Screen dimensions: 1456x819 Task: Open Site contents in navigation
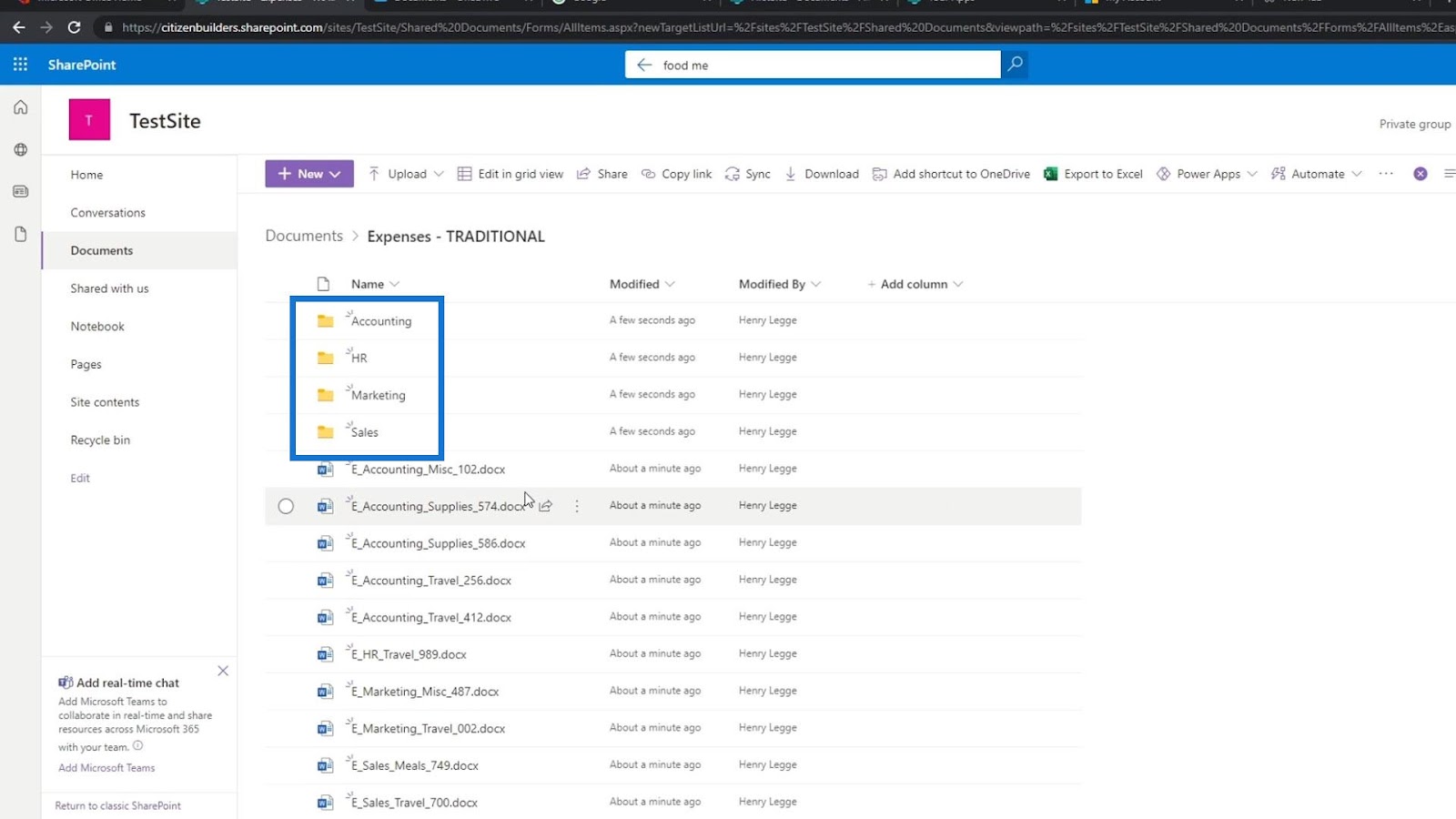pyautogui.click(x=105, y=402)
